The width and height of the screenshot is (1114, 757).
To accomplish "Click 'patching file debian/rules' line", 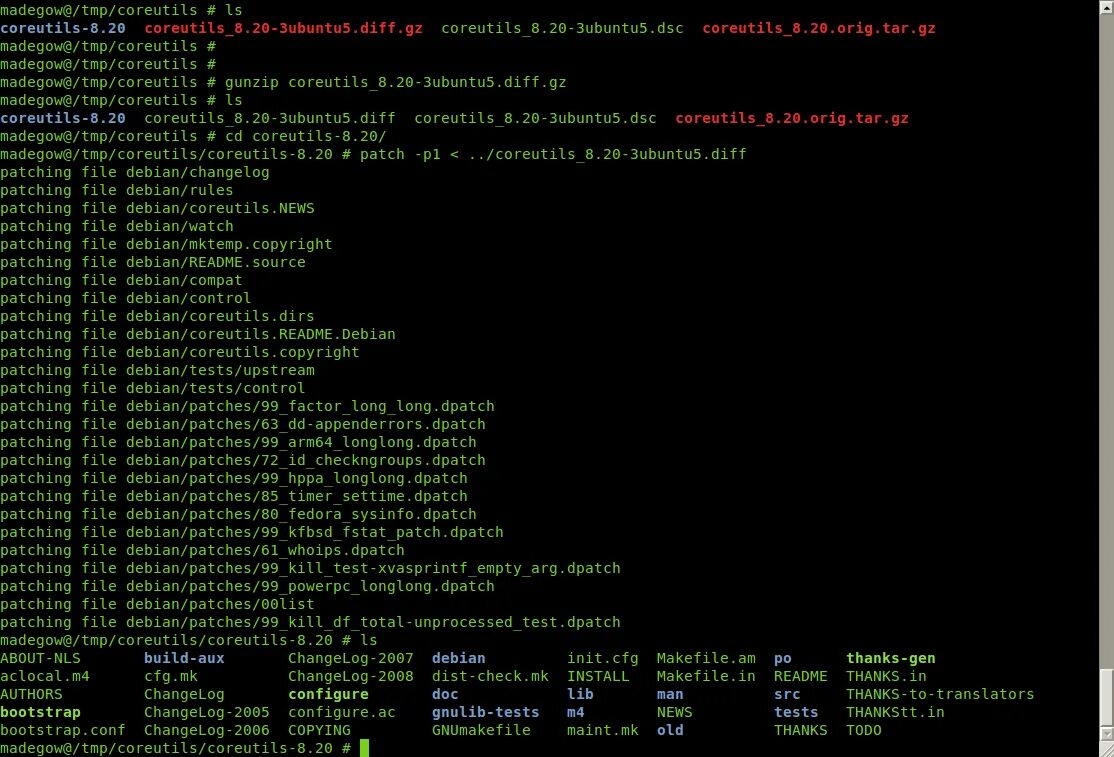I will pyautogui.click(x=117, y=190).
